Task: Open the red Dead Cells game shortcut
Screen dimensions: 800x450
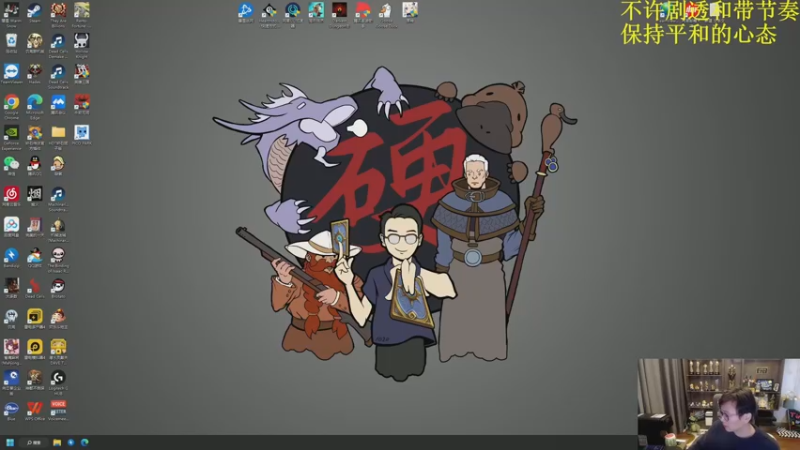Action: pos(35,286)
